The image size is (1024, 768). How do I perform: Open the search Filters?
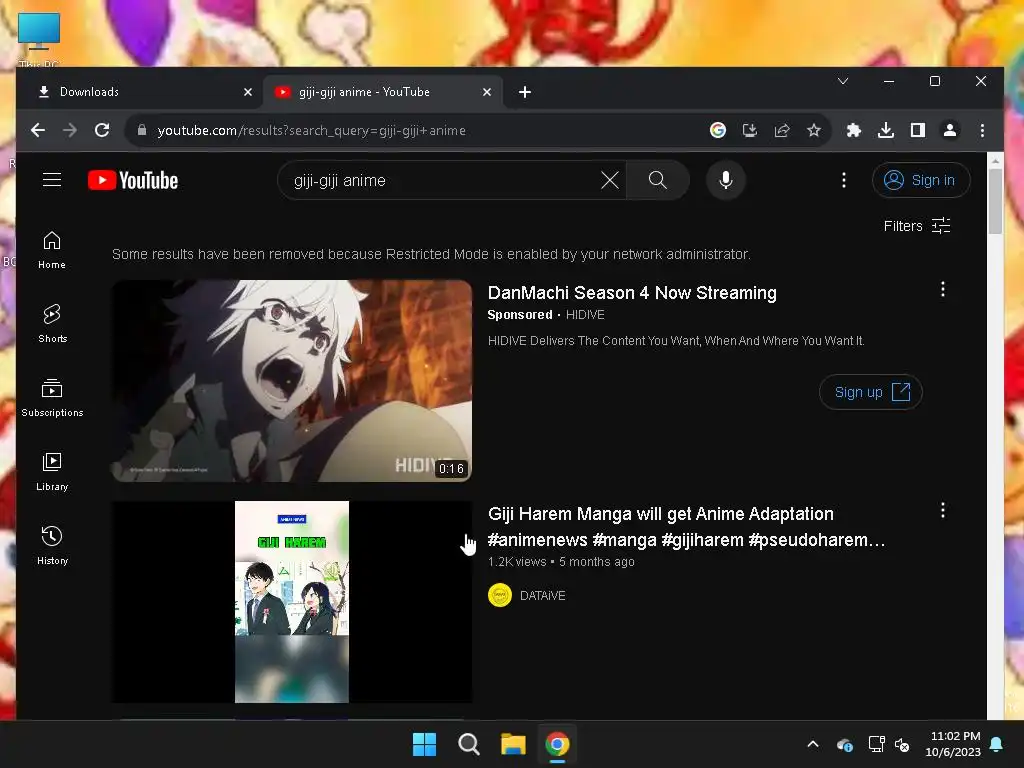[917, 226]
